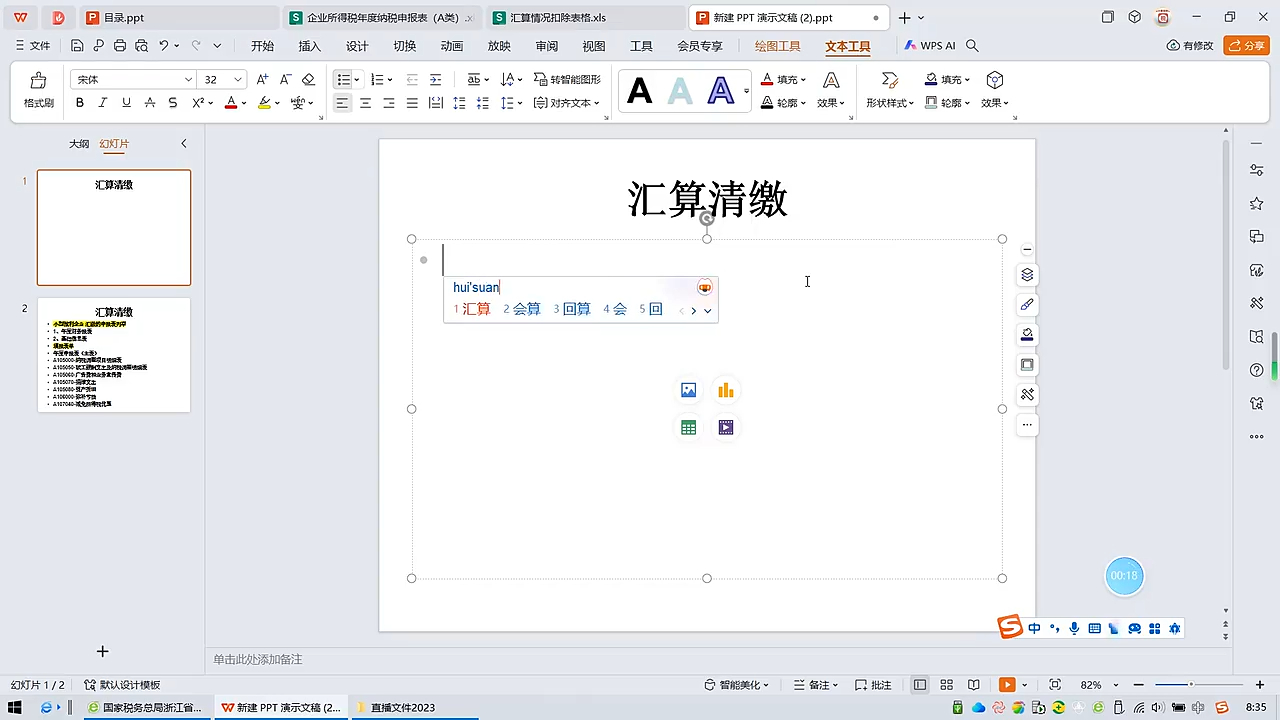Align text left

(x=343, y=103)
